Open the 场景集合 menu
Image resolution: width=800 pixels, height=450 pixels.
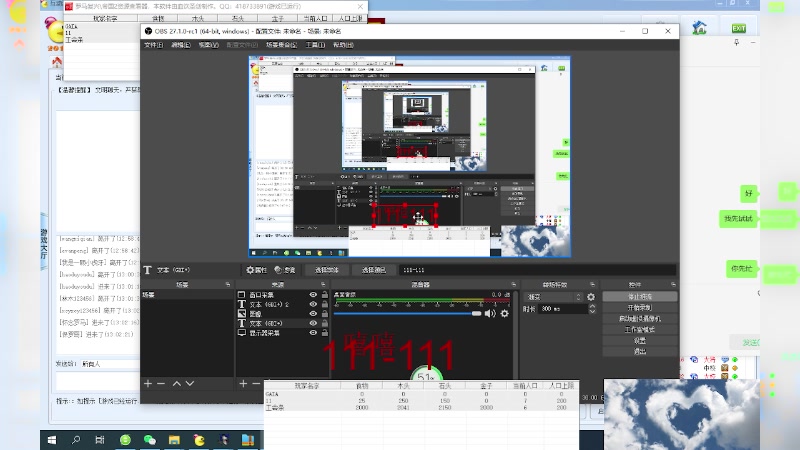pos(281,45)
